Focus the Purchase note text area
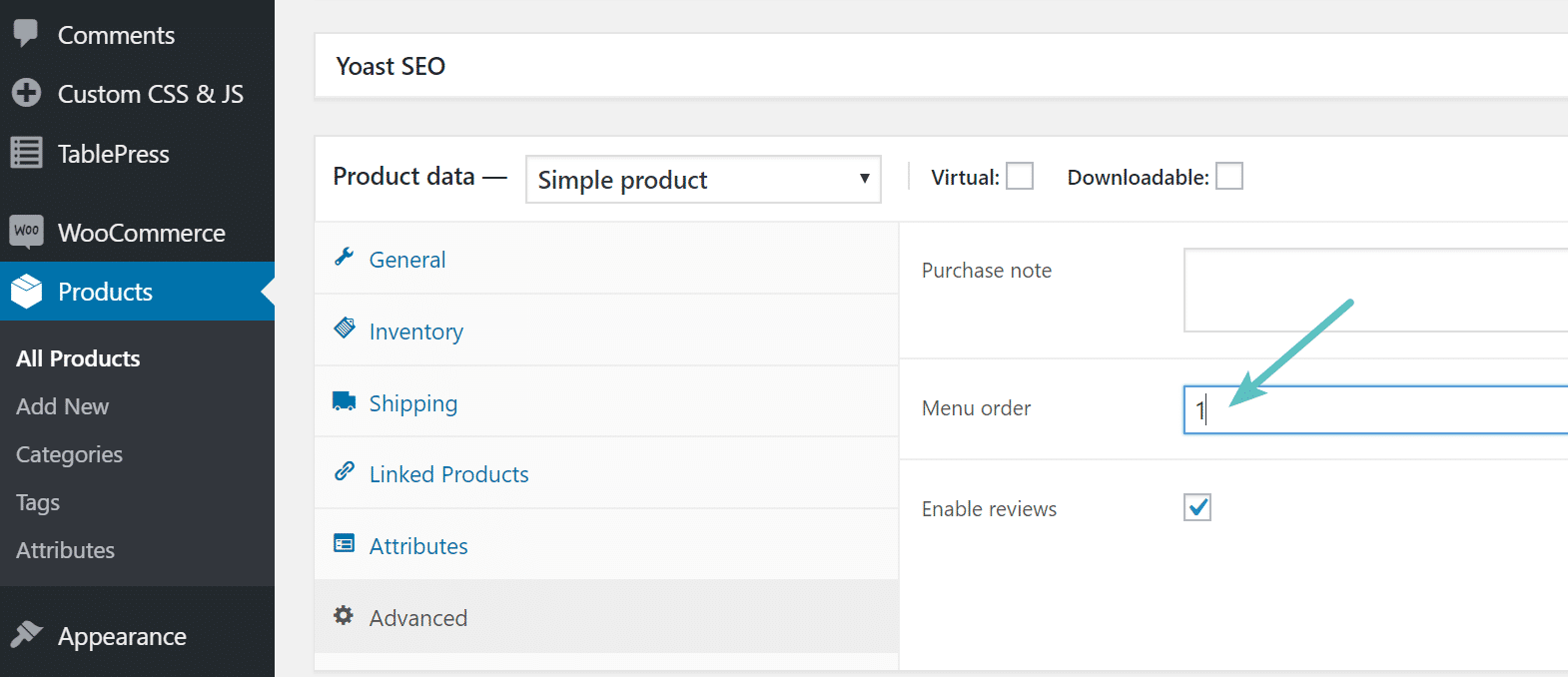Viewport: 1568px width, 677px height. tap(1378, 290)
